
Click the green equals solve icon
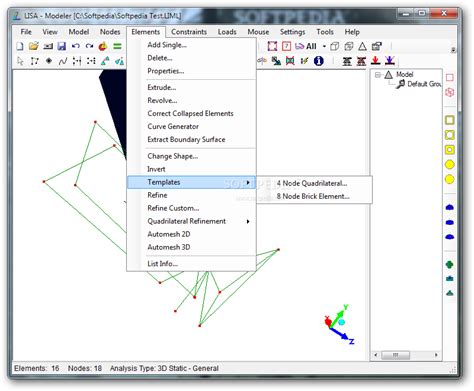117,46
